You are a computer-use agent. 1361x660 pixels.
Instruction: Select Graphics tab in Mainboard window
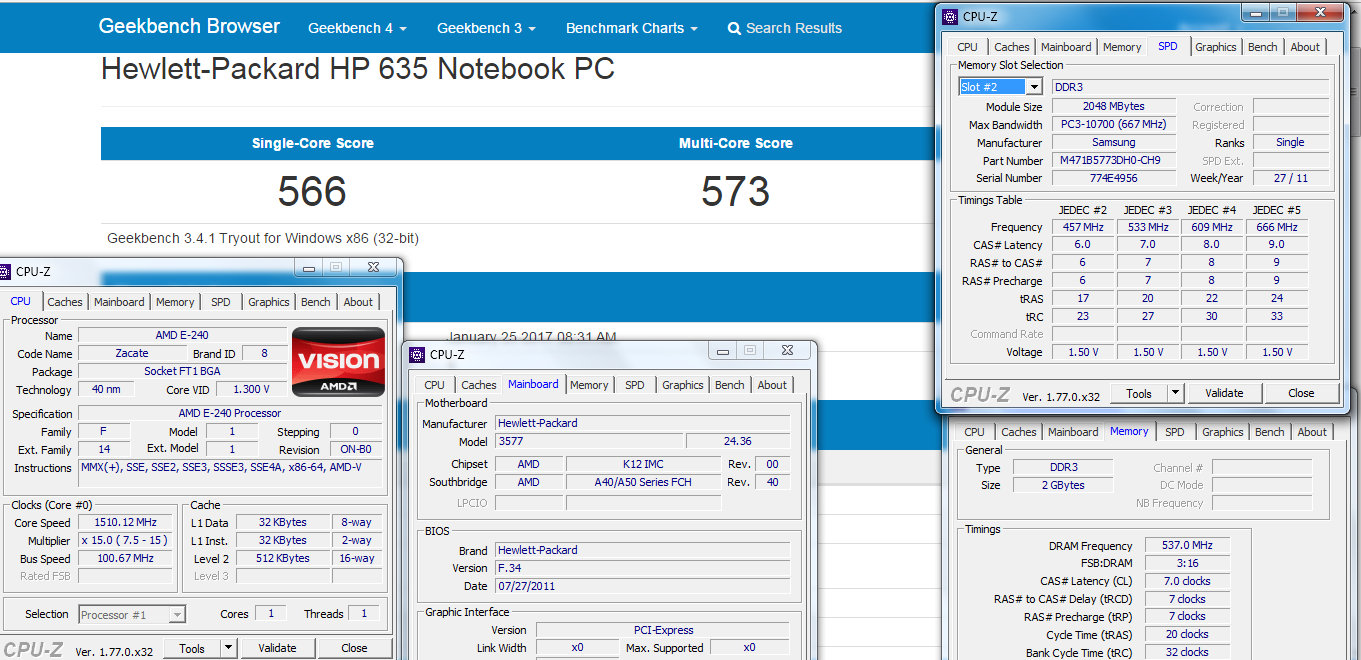point(683,385)
